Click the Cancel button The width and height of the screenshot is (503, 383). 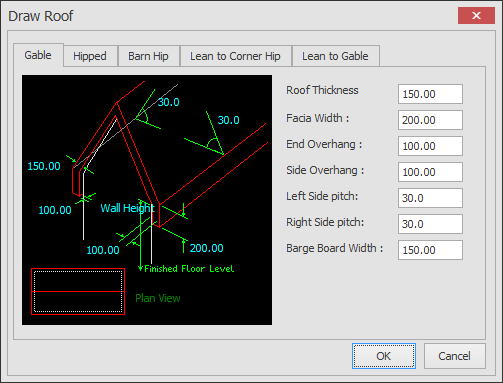(x=455, y=356)
